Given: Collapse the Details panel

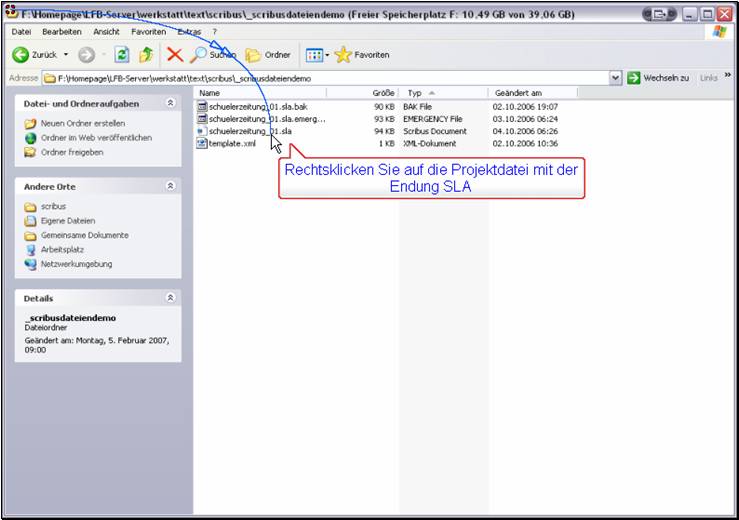Looking at the screenshot, I should point(170,298).
